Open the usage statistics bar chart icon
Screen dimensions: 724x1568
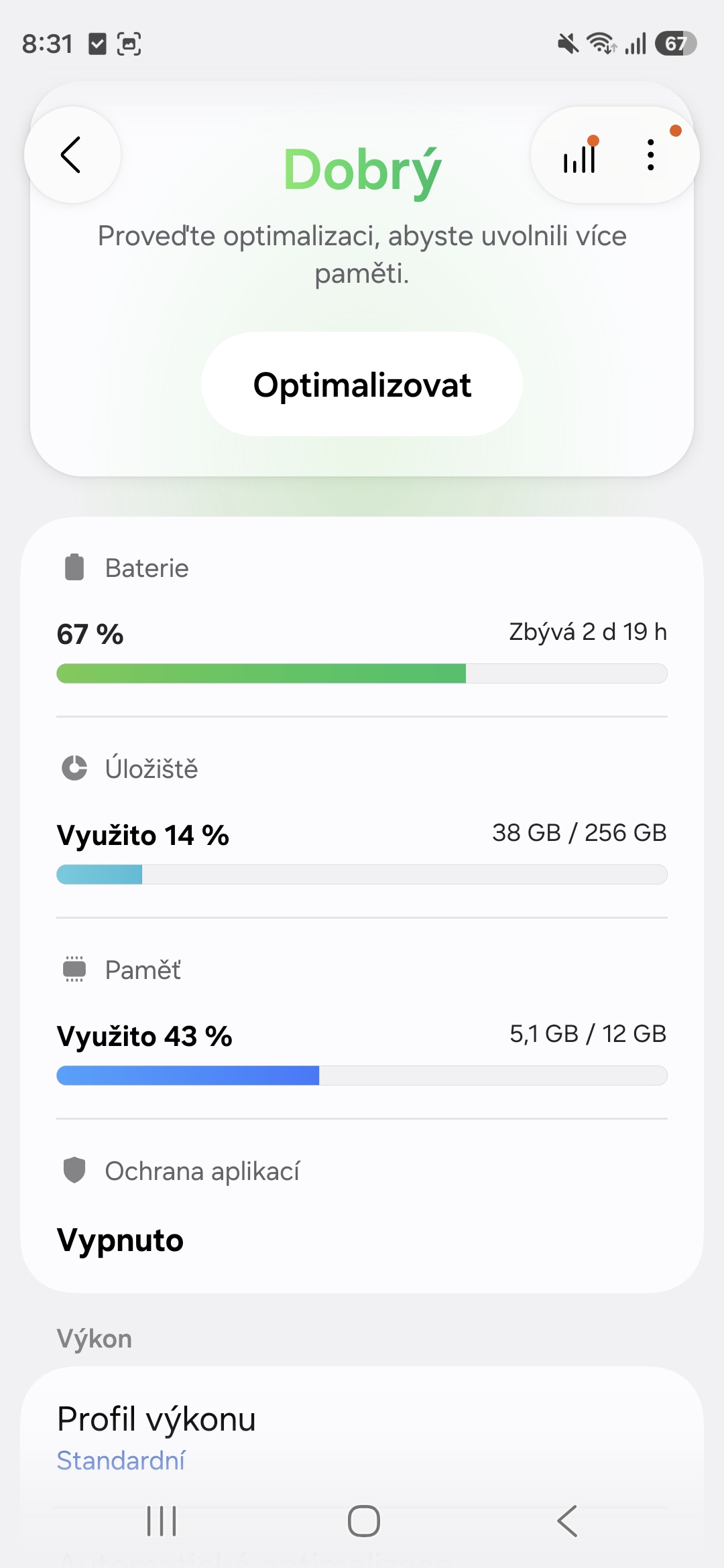[581, 155]
